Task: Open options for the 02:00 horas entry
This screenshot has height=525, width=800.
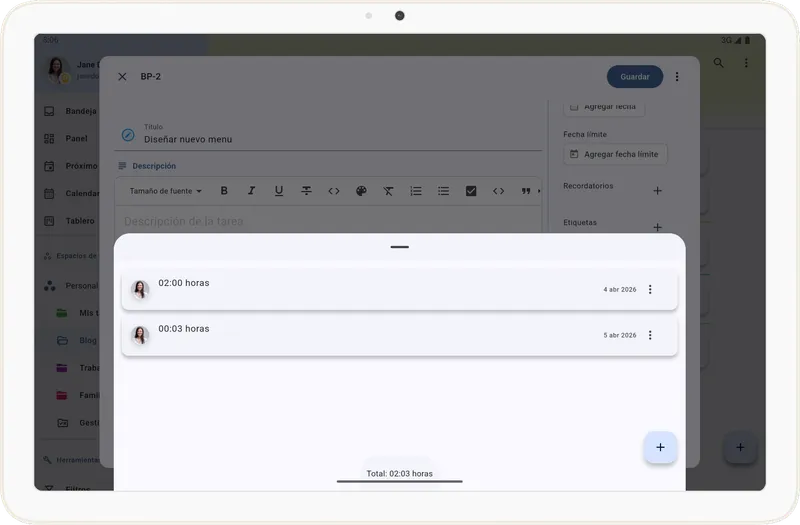Action: pyautogui.click(x=650, y=289)
